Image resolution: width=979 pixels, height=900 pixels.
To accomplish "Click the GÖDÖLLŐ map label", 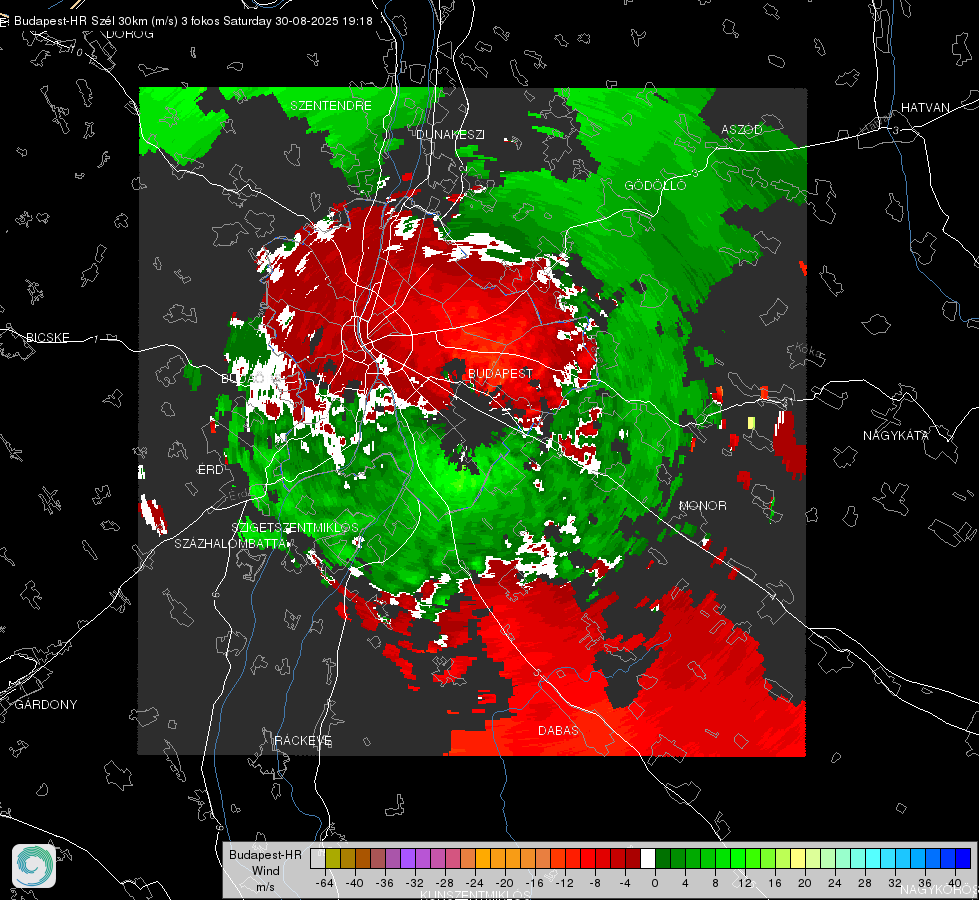I will 655,185.
